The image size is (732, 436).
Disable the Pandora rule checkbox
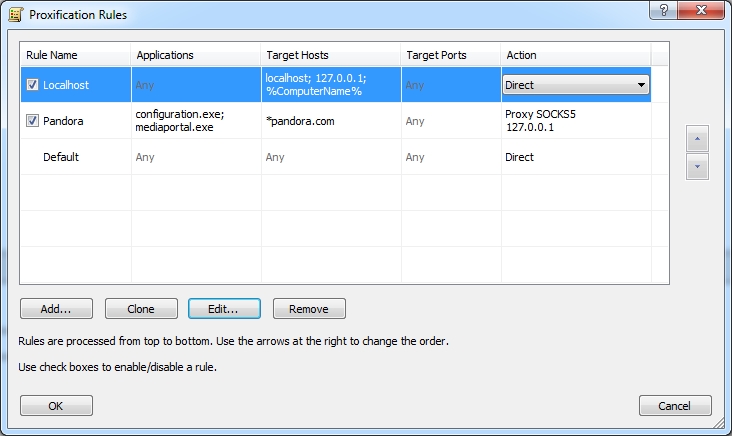point(33,121)
